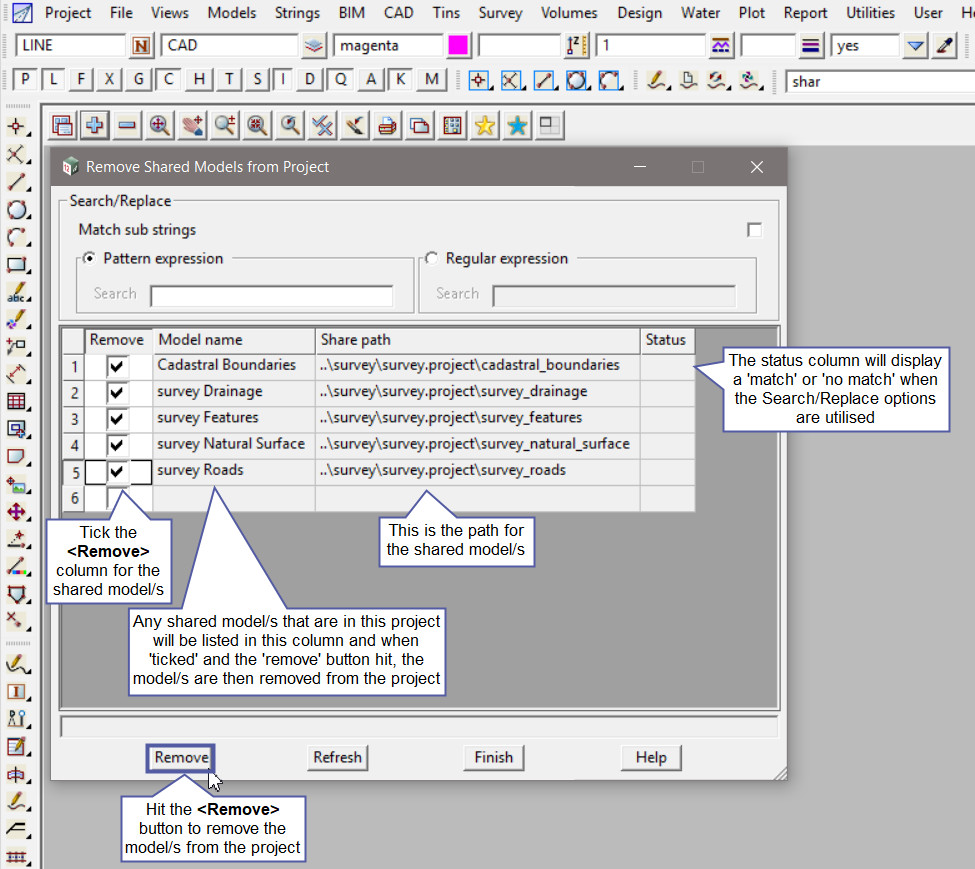Screen dimensions: 975x869
Task: Toggle the Match sub strings checkbox
Action: coord(754,230)
